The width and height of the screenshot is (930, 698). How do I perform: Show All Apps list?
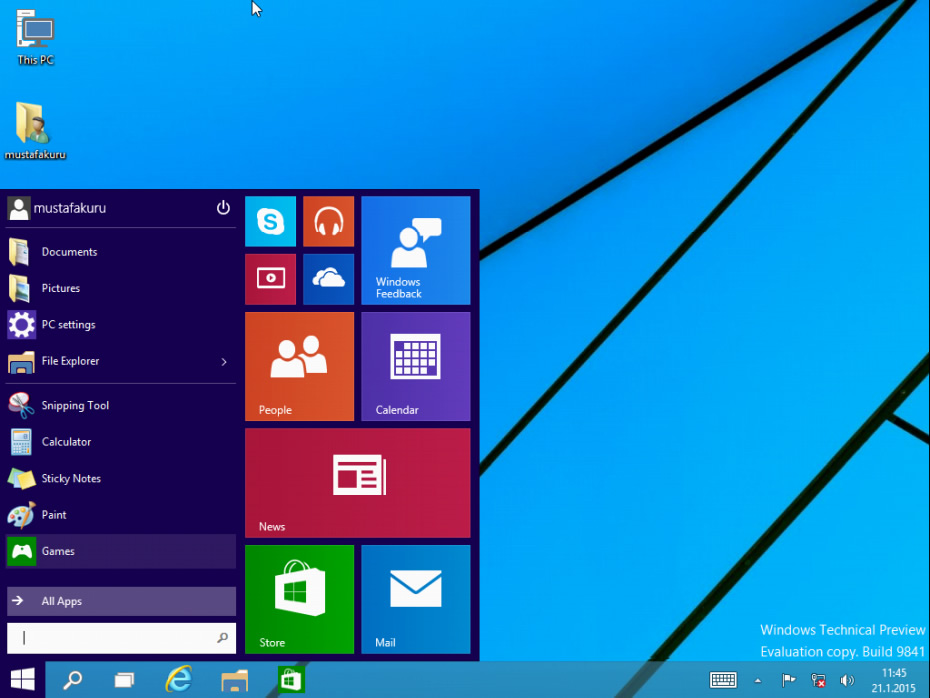pos(121,601)
